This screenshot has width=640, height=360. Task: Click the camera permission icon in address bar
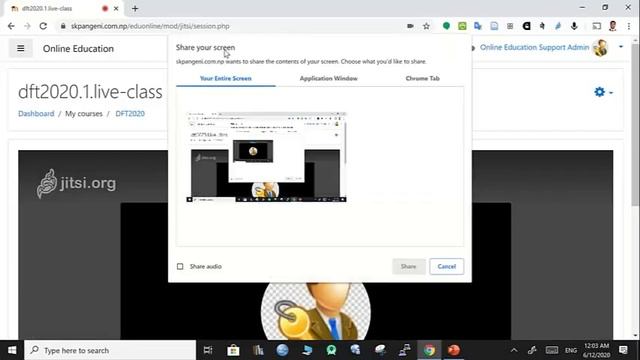[410, 26]
